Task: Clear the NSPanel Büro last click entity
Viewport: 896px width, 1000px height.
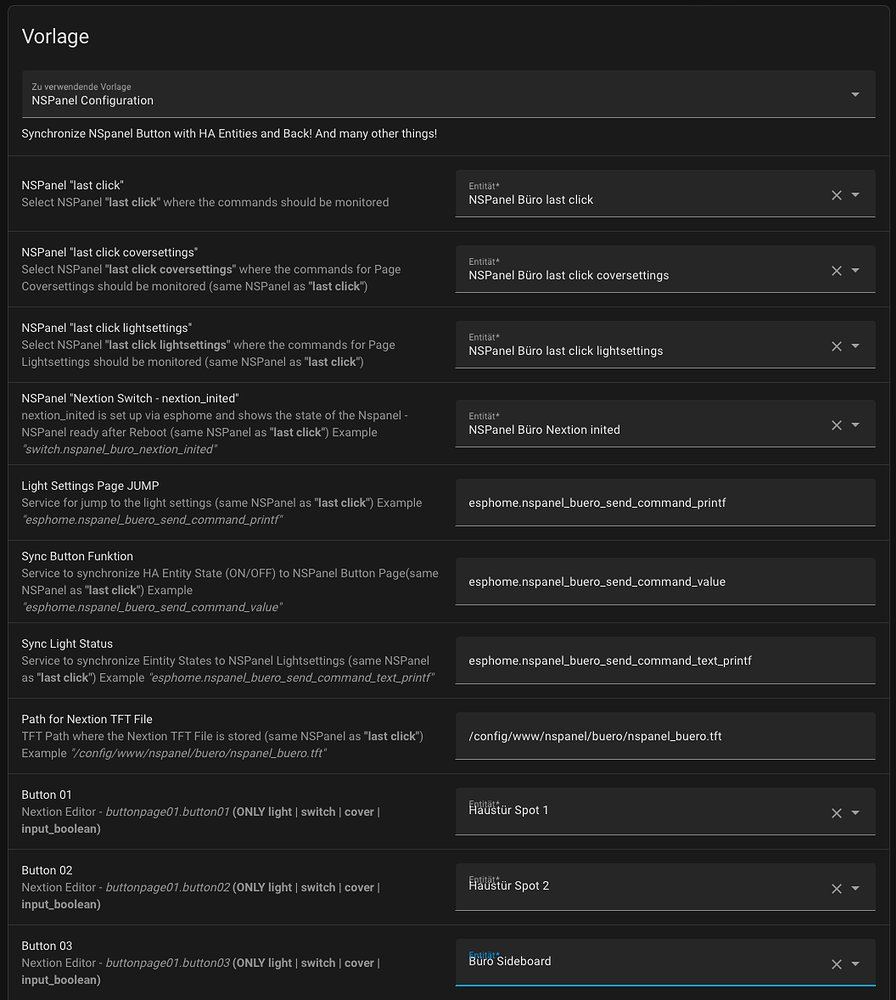Action: (837, 195)
